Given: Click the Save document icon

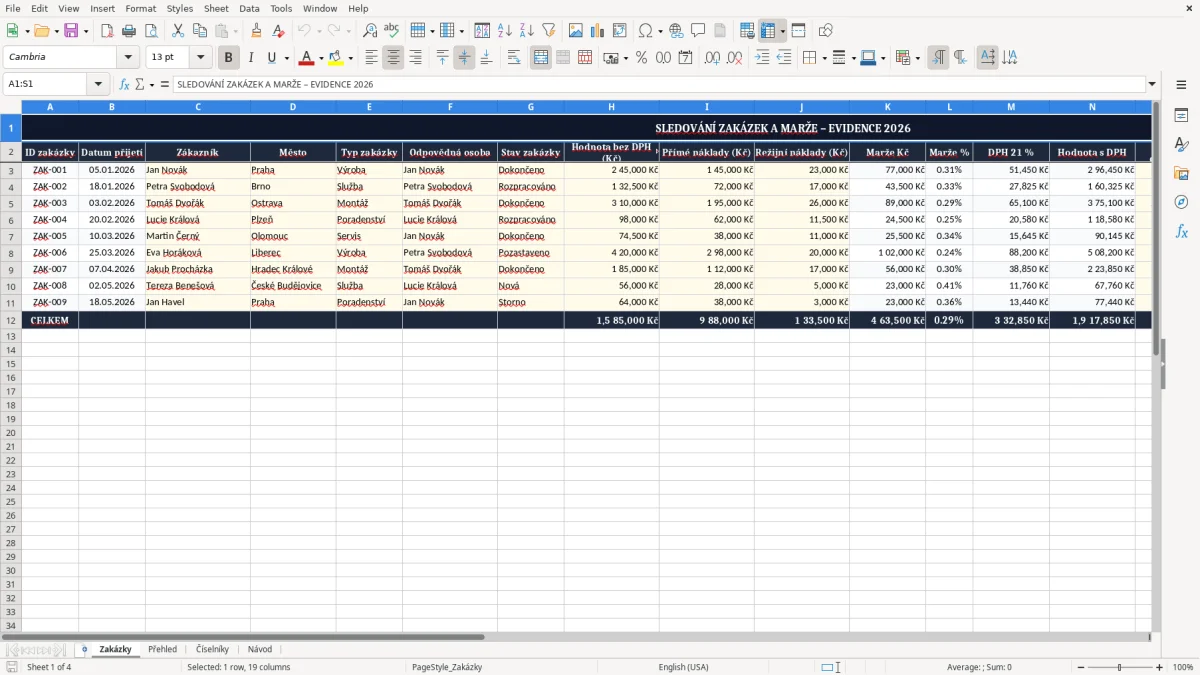Looking at the screenshot, I should point(71,31).
